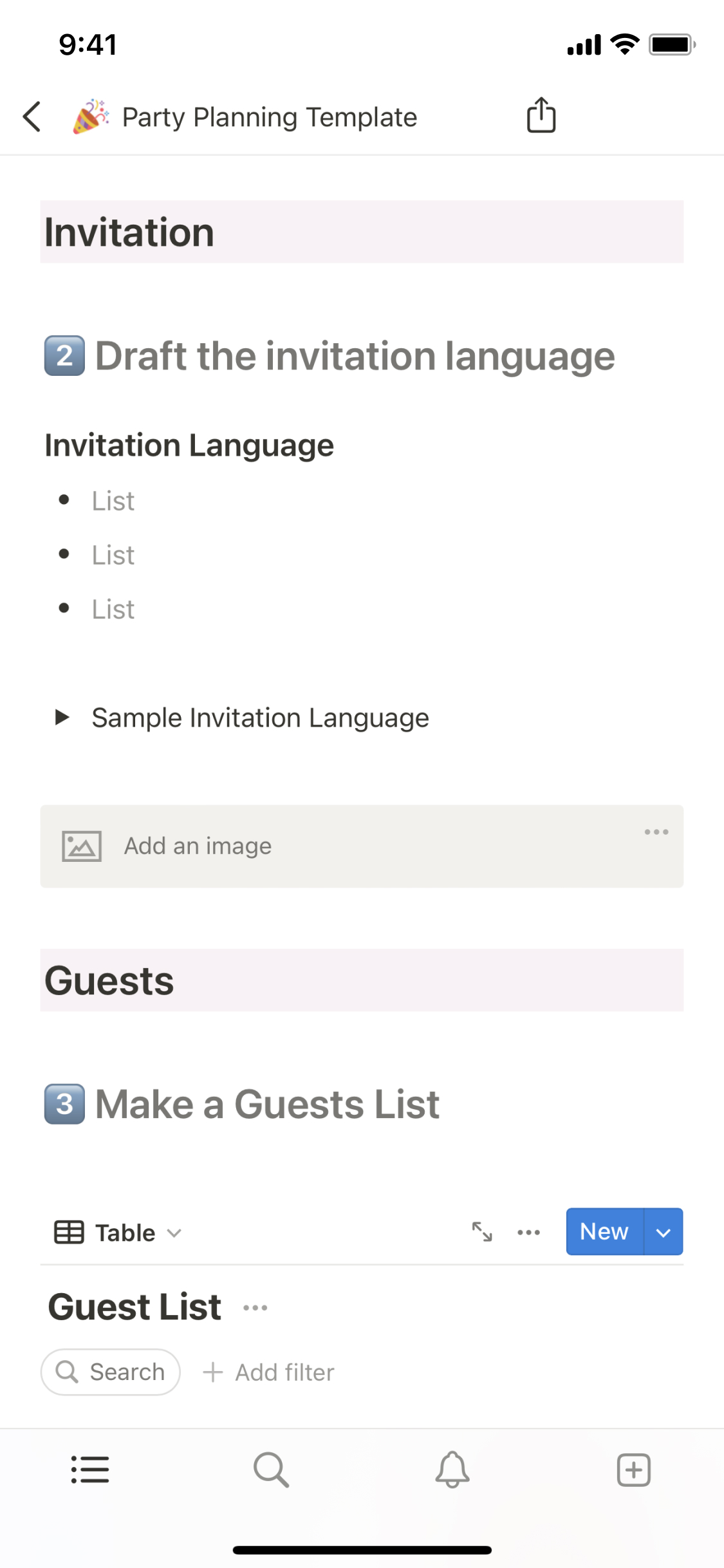724x1568 pixels.
Task: Open the share sheet icon
Action: tap(541, 116)
